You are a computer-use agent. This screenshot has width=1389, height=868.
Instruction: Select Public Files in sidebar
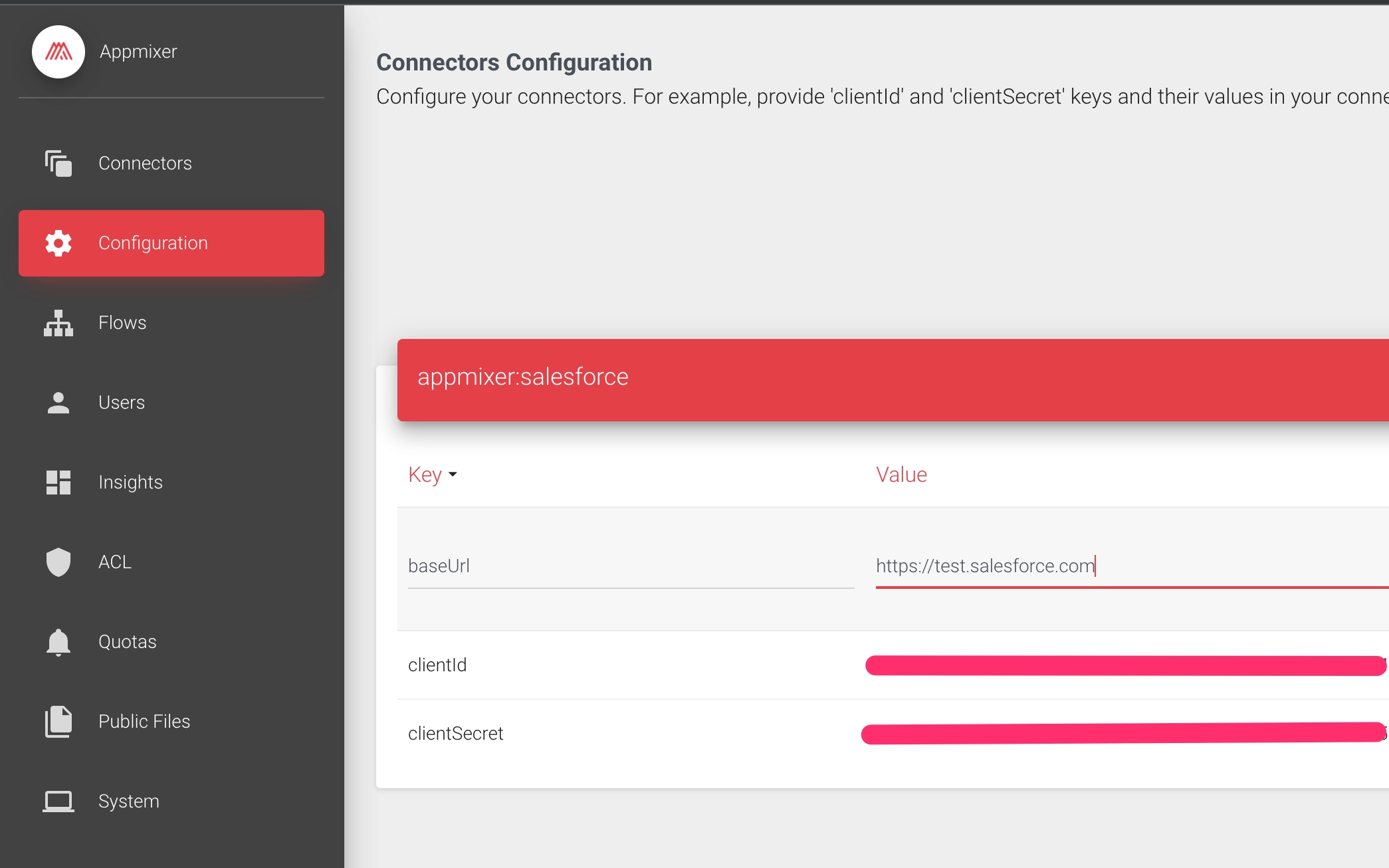pos(144,722)
